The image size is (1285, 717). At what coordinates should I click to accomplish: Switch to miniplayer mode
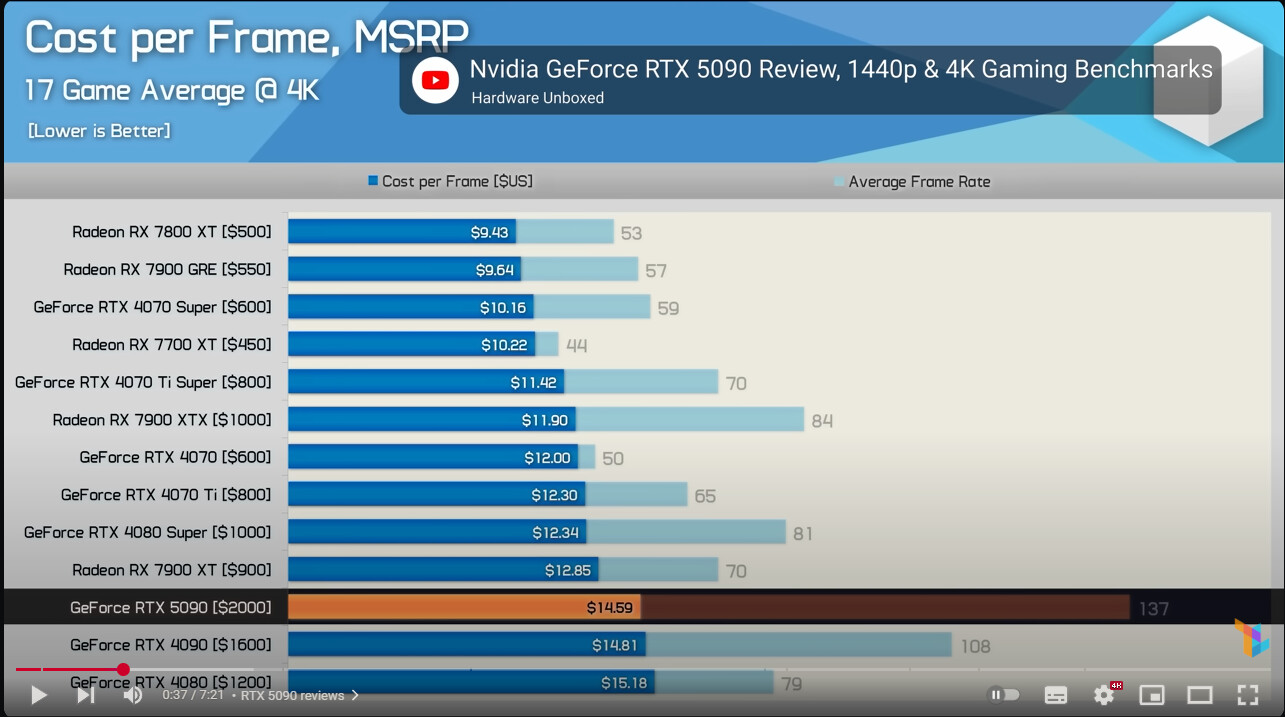point(1152,695)
